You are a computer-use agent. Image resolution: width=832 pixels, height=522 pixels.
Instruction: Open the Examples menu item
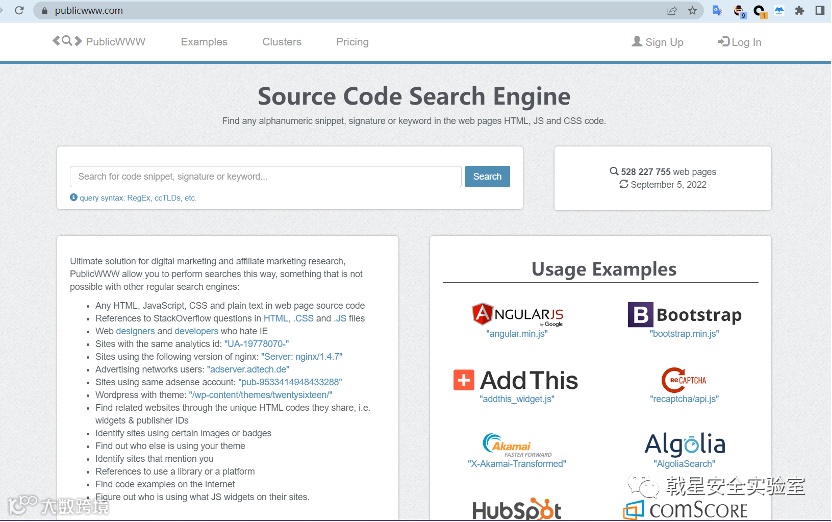click(204, 42)
